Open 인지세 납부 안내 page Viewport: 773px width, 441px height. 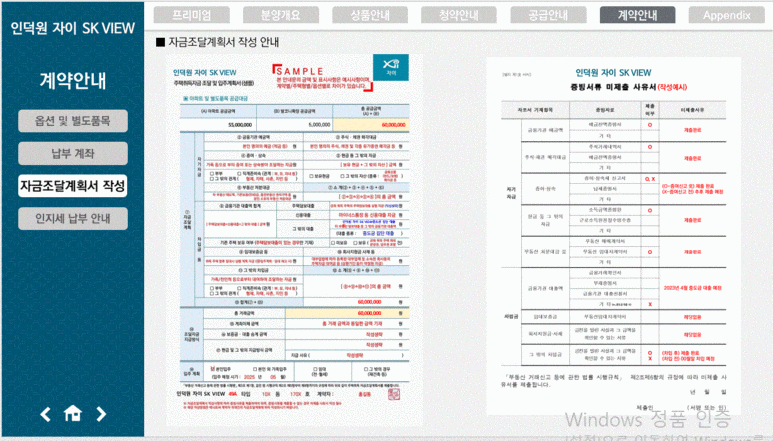(73, 218)
